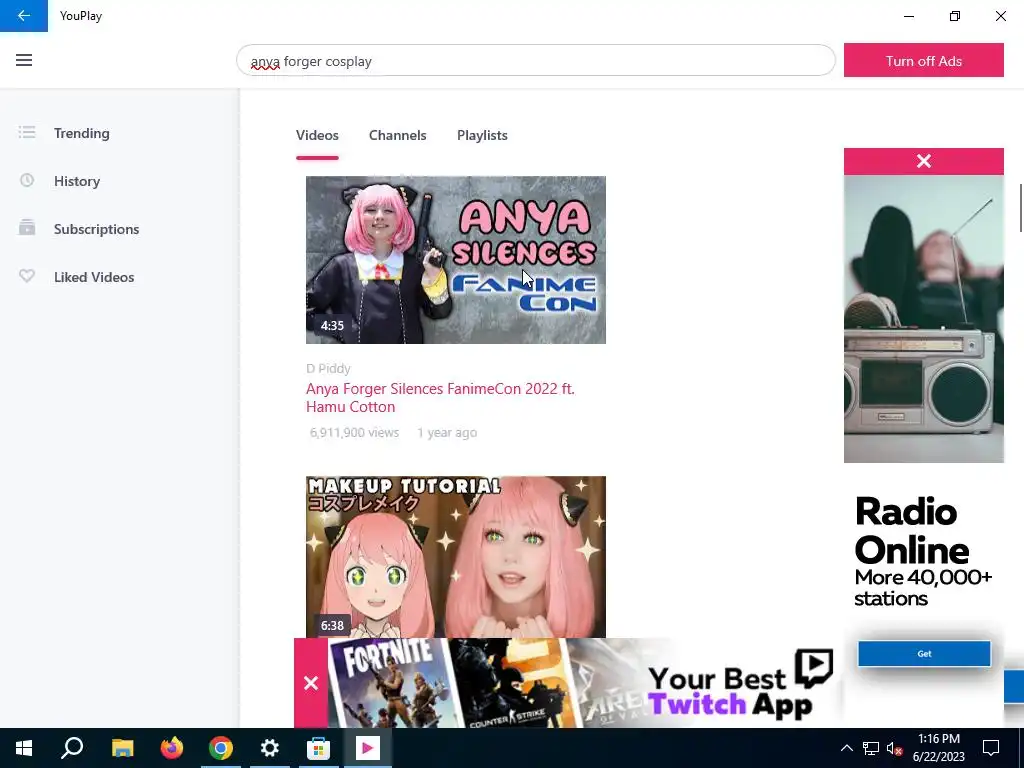Click the 4:35 duration badge
This screenshot has height=768, width=1024.
point(332,325)
